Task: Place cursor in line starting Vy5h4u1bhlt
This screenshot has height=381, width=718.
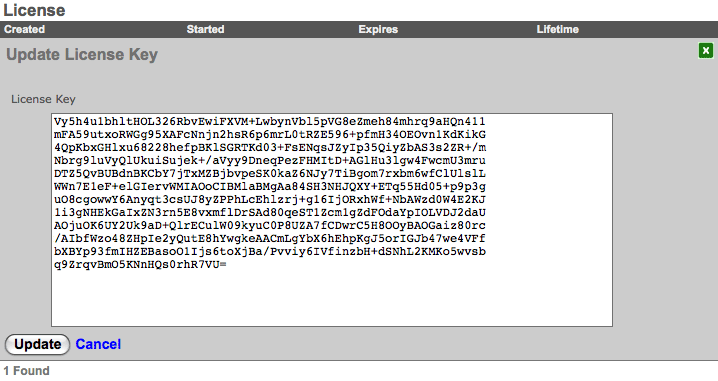Action: 269,122
